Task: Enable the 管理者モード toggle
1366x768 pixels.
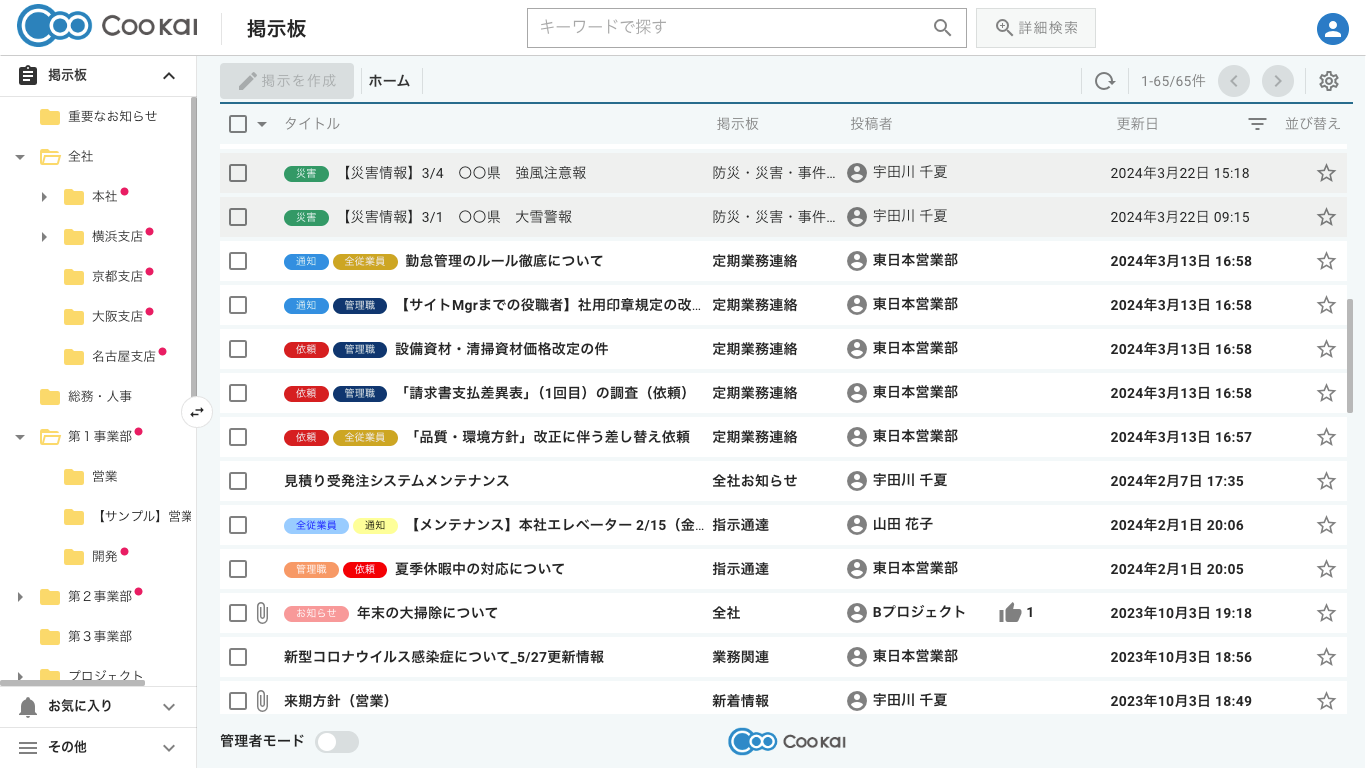Action: point(337,741)
